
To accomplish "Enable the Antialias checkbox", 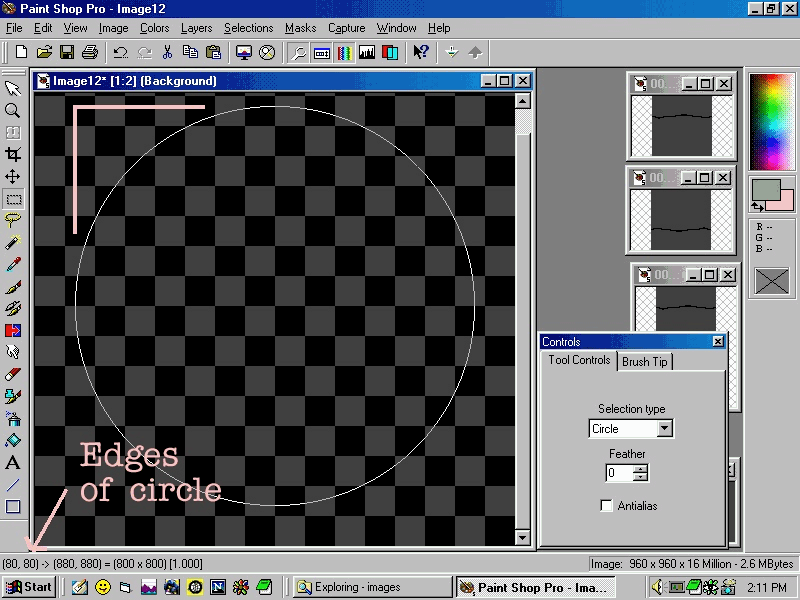I will (x=607, y=506).
